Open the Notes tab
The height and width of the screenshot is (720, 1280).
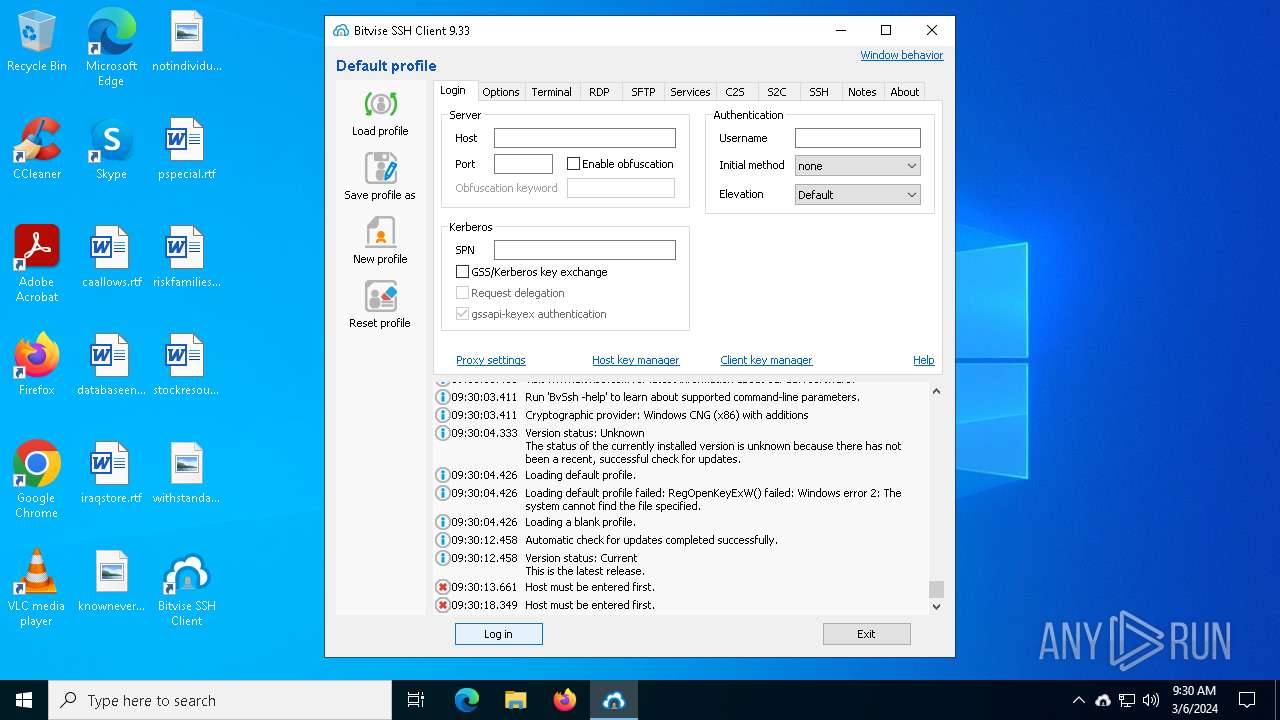coord(862,92)
